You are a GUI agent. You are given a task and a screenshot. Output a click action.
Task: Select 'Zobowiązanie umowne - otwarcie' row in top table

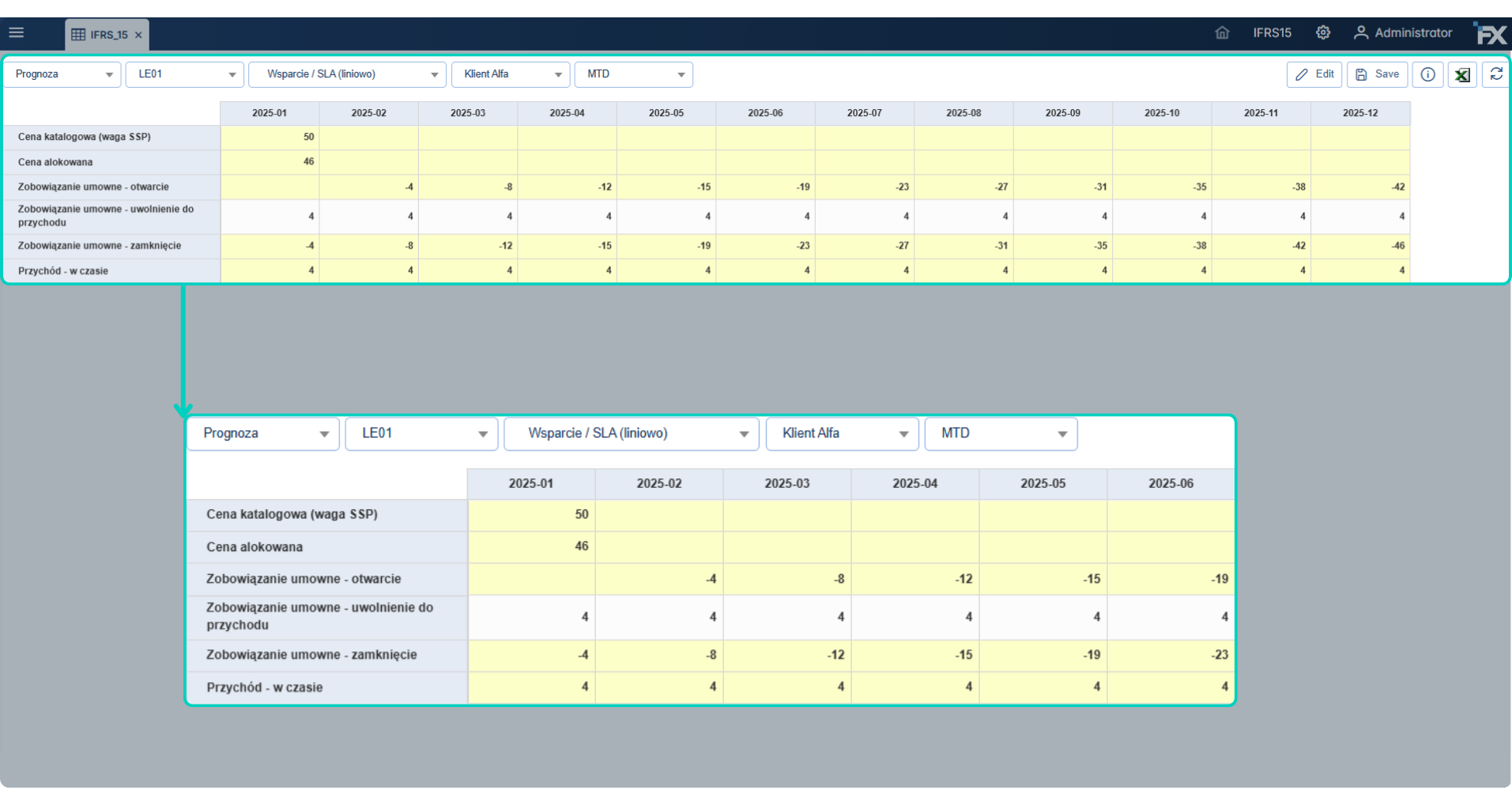[111, 187]
